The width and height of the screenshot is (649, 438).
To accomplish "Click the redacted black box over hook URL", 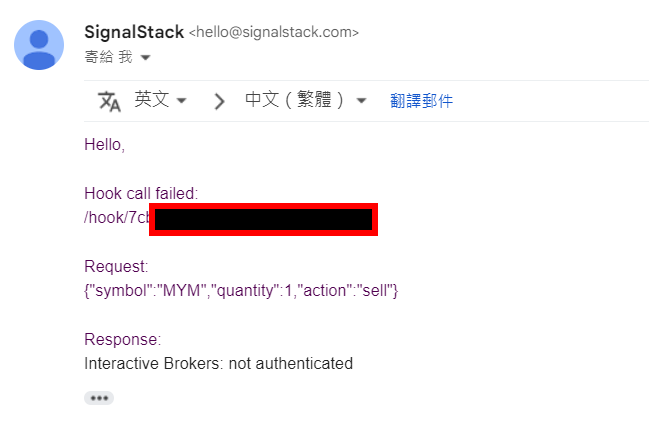I will (x=263, y=219).
